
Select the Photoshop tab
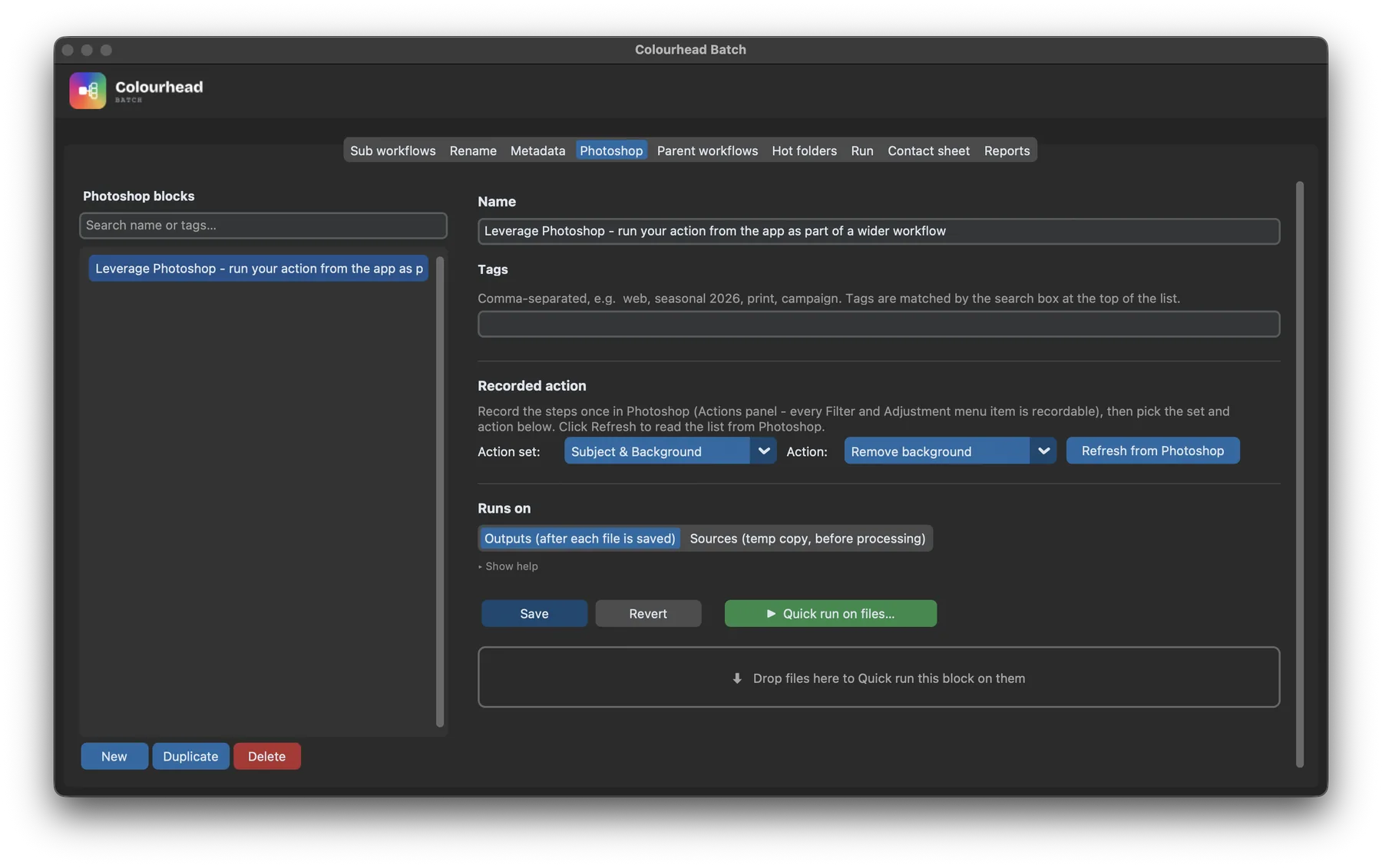[611, 150]
